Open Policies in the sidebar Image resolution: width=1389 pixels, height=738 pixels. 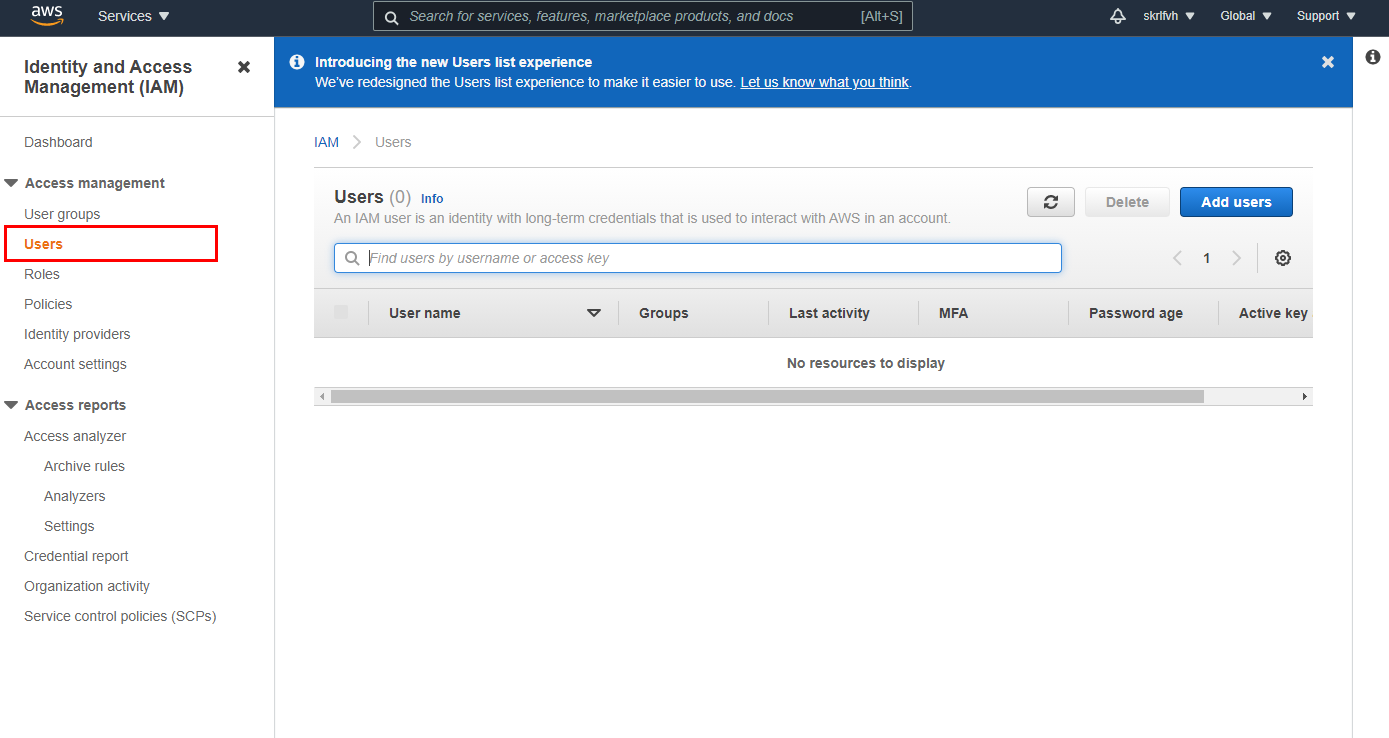click(48, 304)
